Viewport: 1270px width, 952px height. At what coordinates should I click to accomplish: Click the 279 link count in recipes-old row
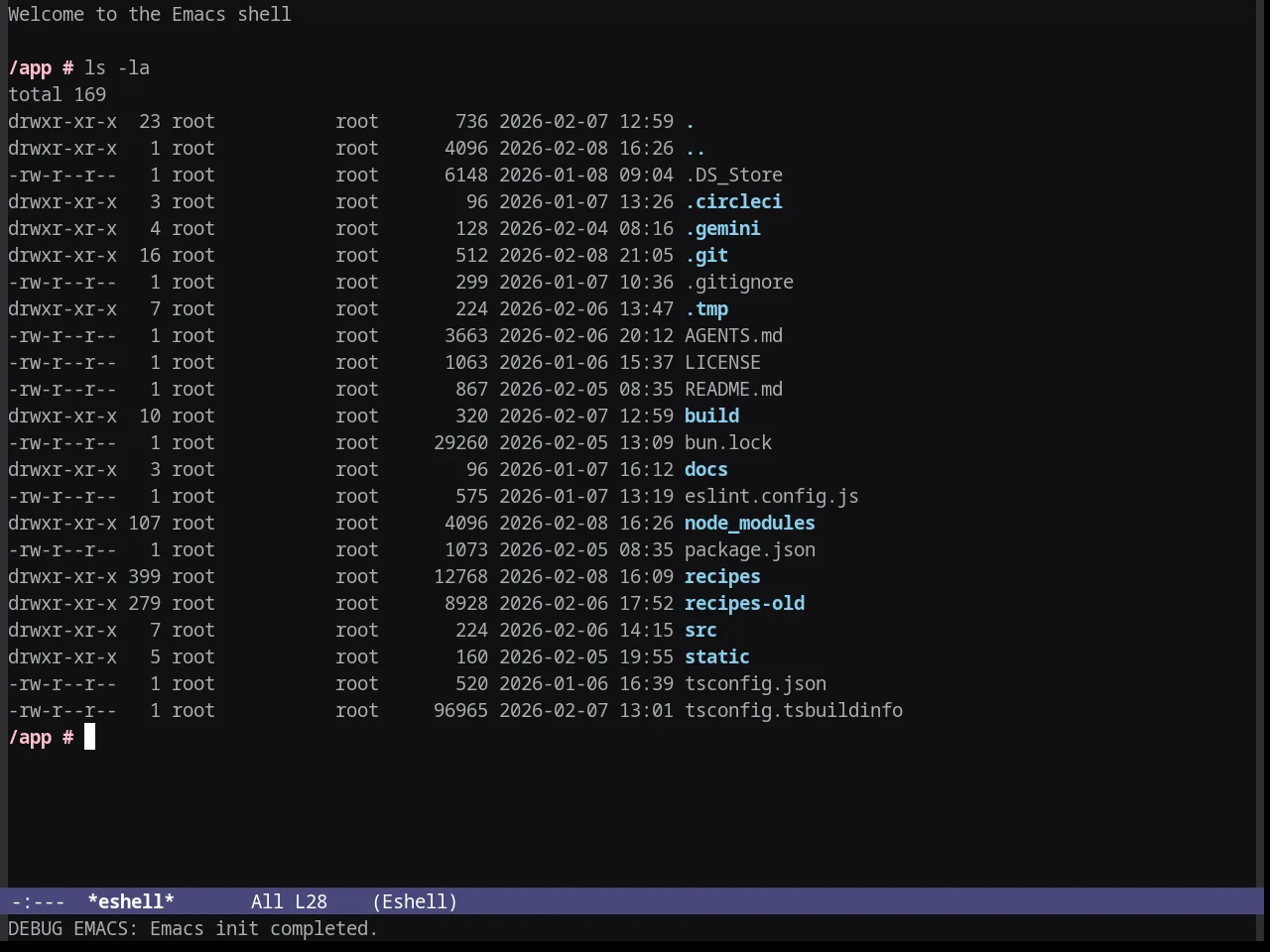[144, 603]
